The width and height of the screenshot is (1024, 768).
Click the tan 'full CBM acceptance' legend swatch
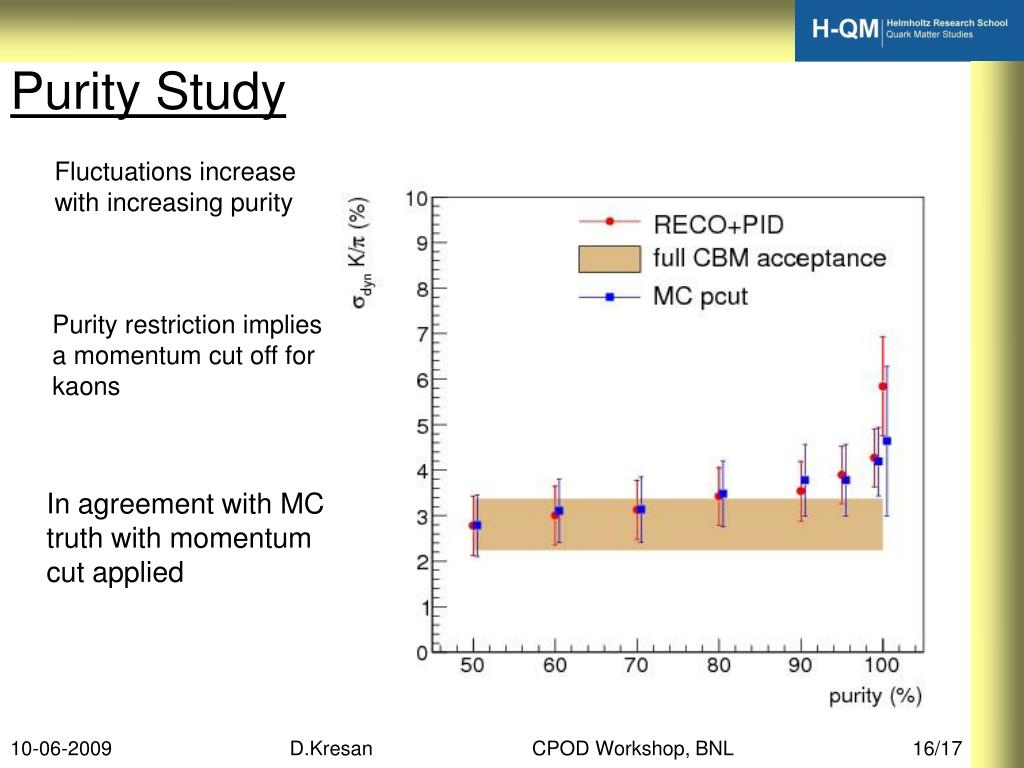(609, 259)
